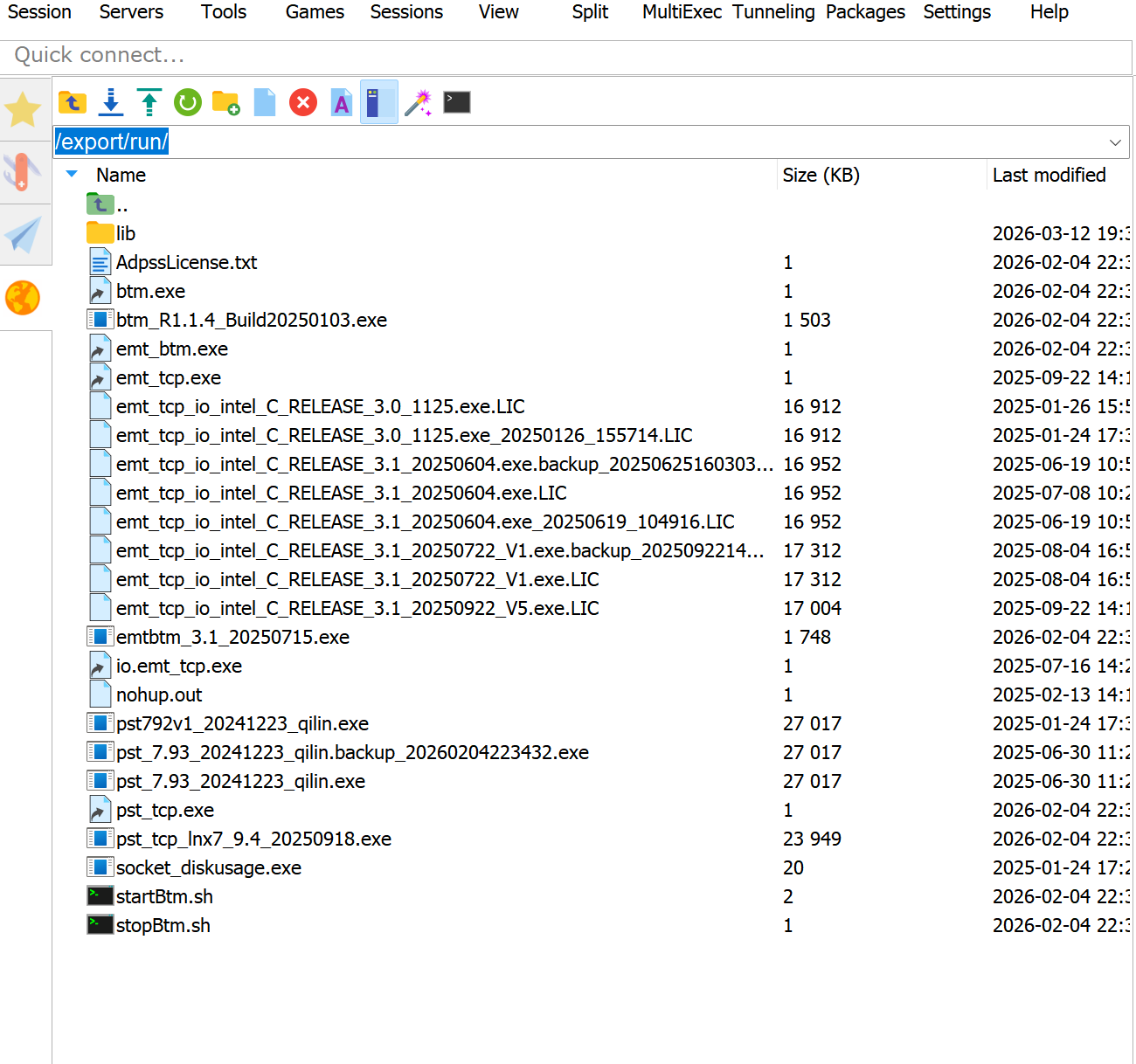
Task: Collapse the blue triangle beside Name header
Action: 72,175
